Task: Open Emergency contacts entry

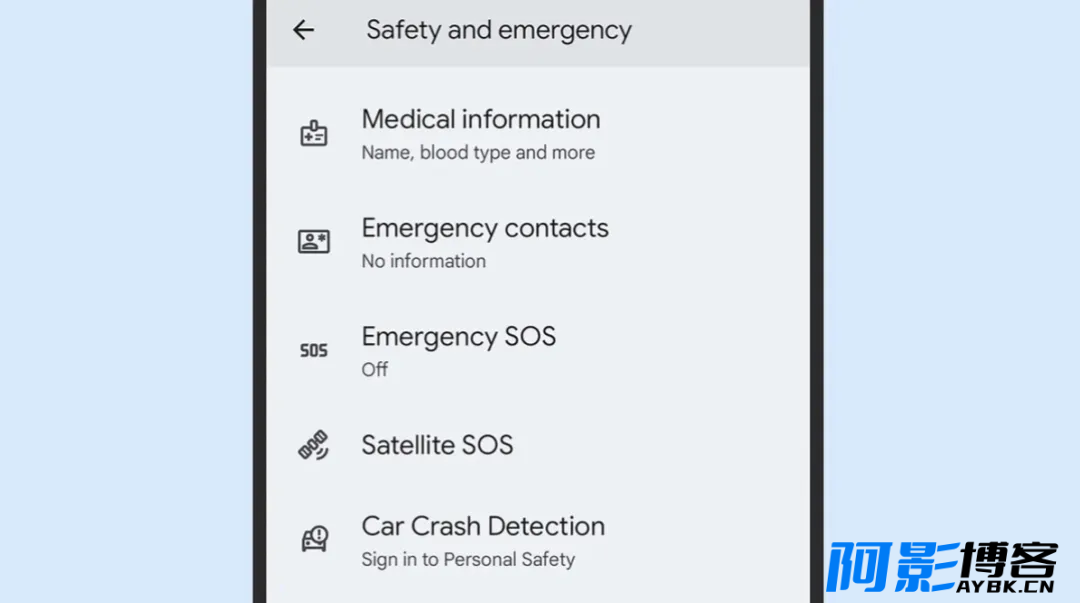Action: (538, 243)
